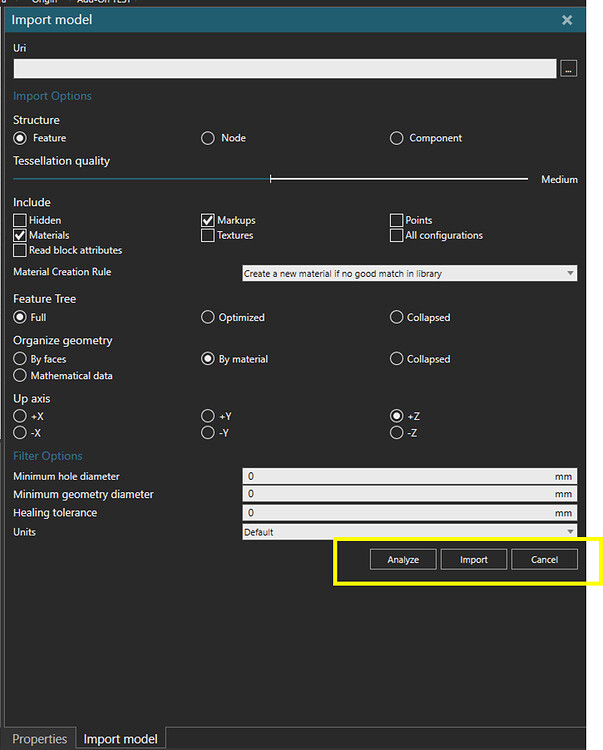Click the Uri browse ellipsis button
Viewport: 603px width, 750px height.
[568, 69]
